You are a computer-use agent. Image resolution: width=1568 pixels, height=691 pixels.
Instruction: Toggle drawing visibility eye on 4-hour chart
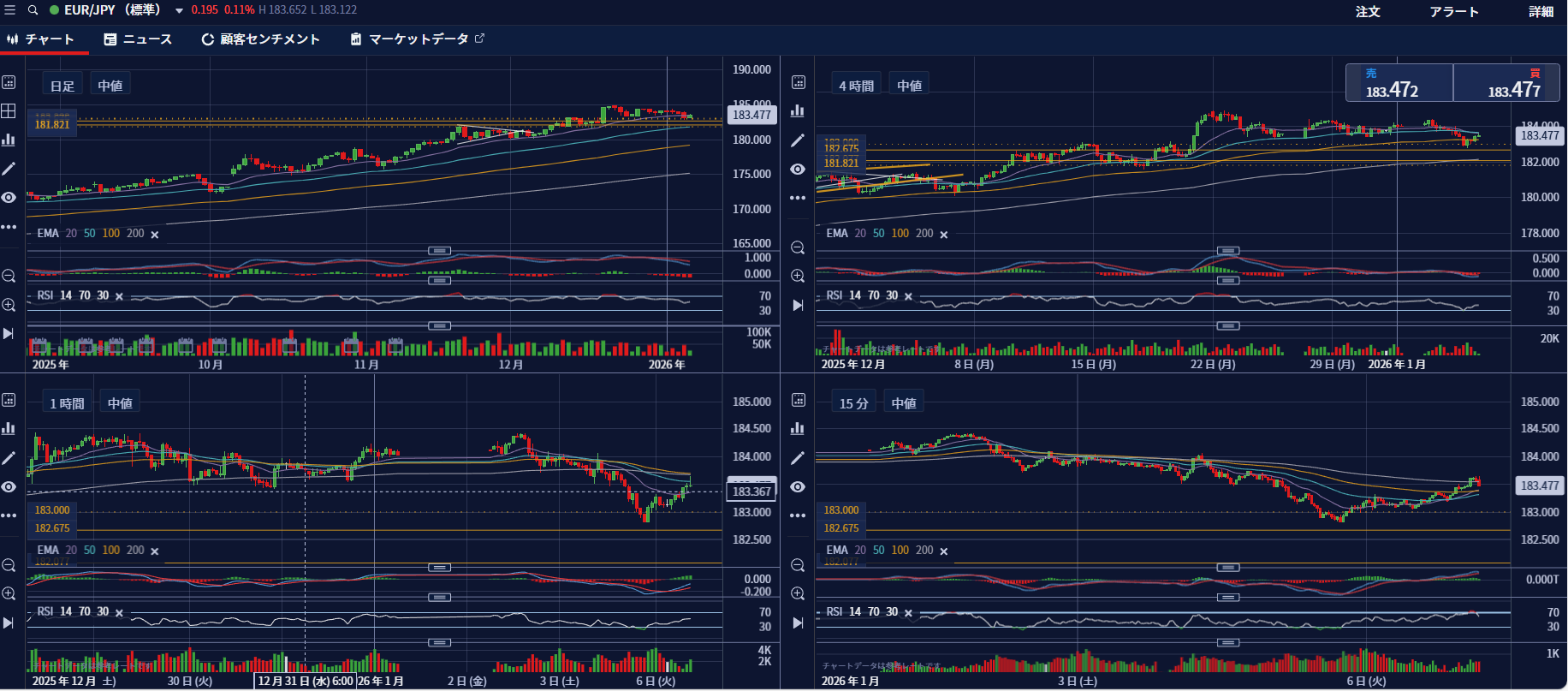(x=798, y=170)
